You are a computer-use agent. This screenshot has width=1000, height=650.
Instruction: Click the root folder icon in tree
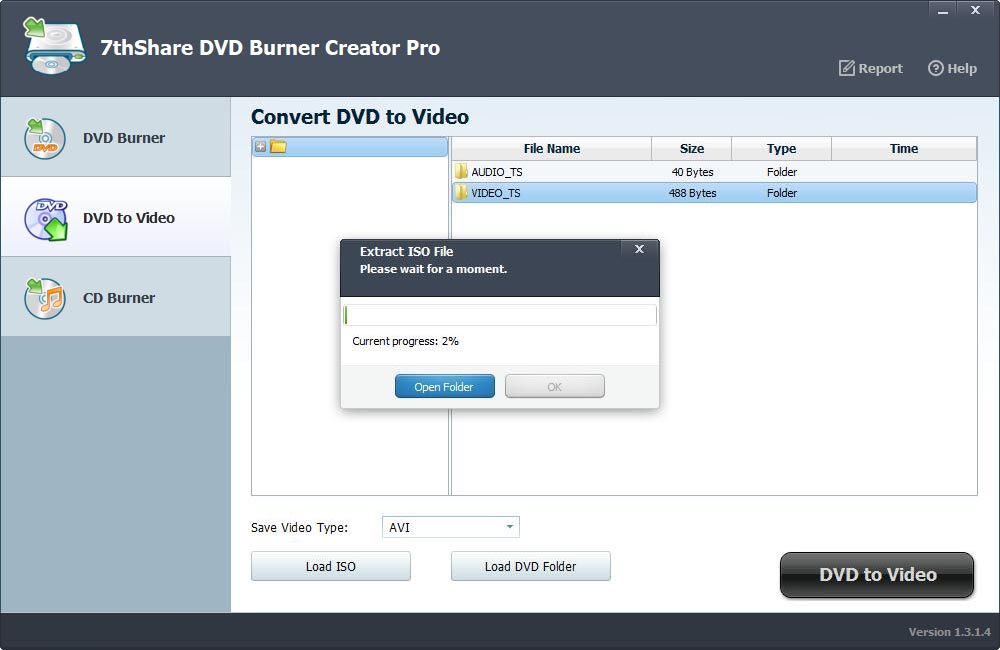point(278,147)
